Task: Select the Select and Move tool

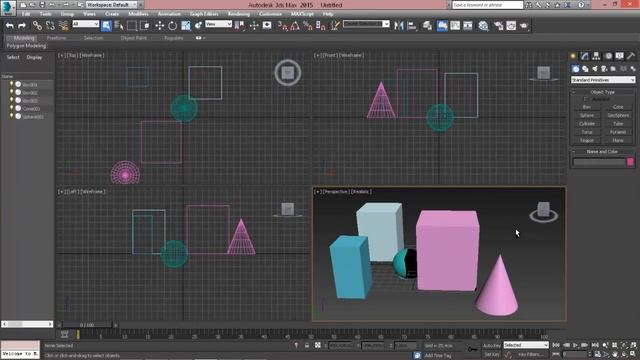Action: pyautogui.click(x=160, y=25)
